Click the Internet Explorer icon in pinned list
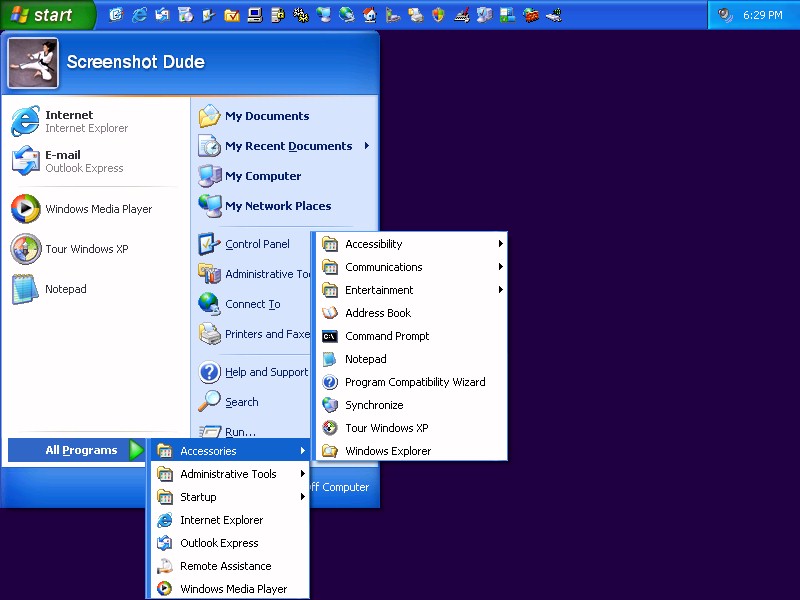The image size is (800, 600). tap(25, 122)
